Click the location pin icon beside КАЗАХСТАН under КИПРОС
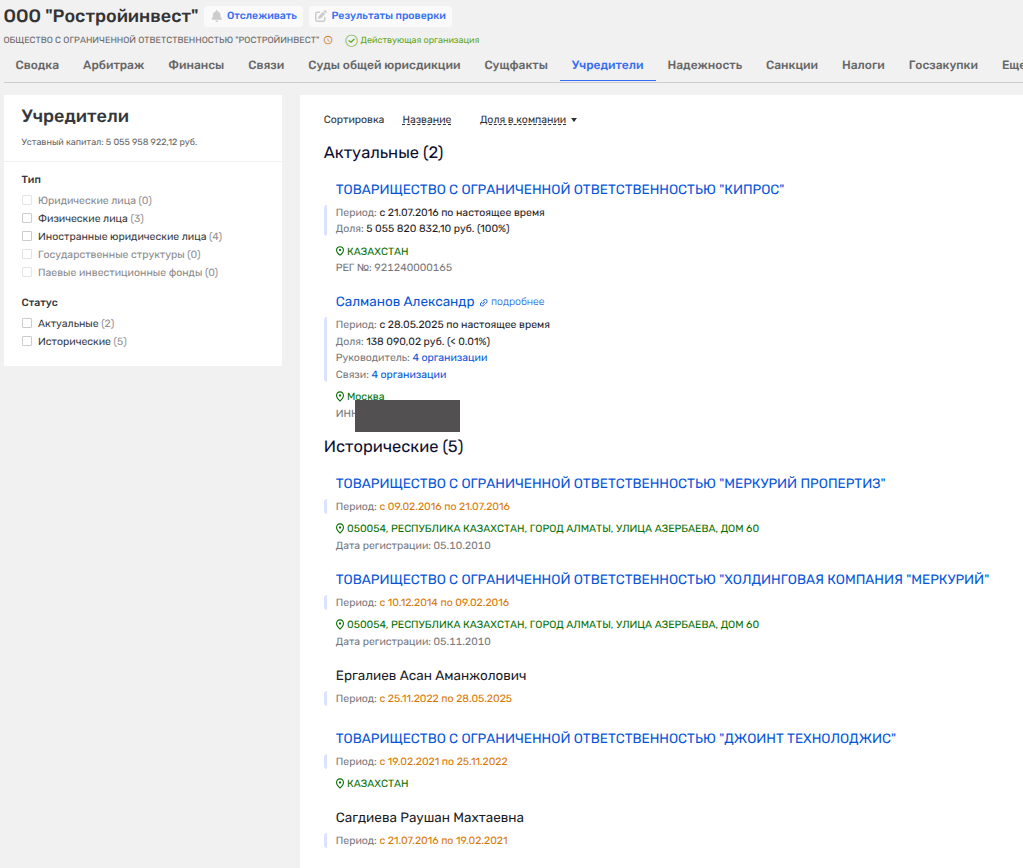The width and height of the screenshot is (1023, 868). pos(339,251)
